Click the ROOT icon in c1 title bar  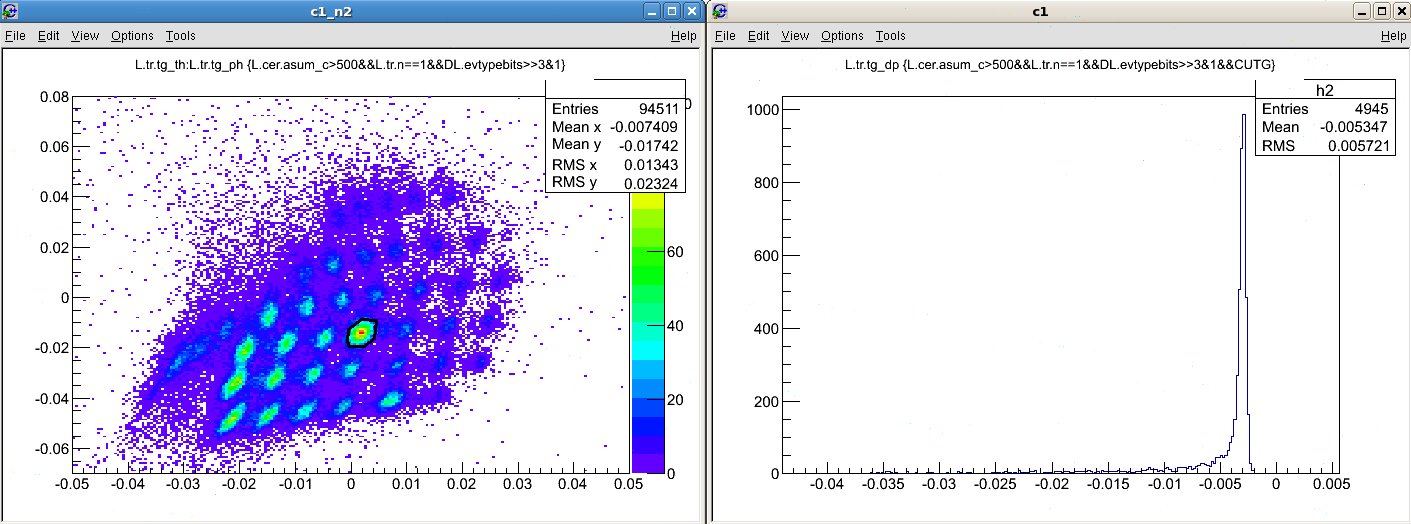[720, 11]
